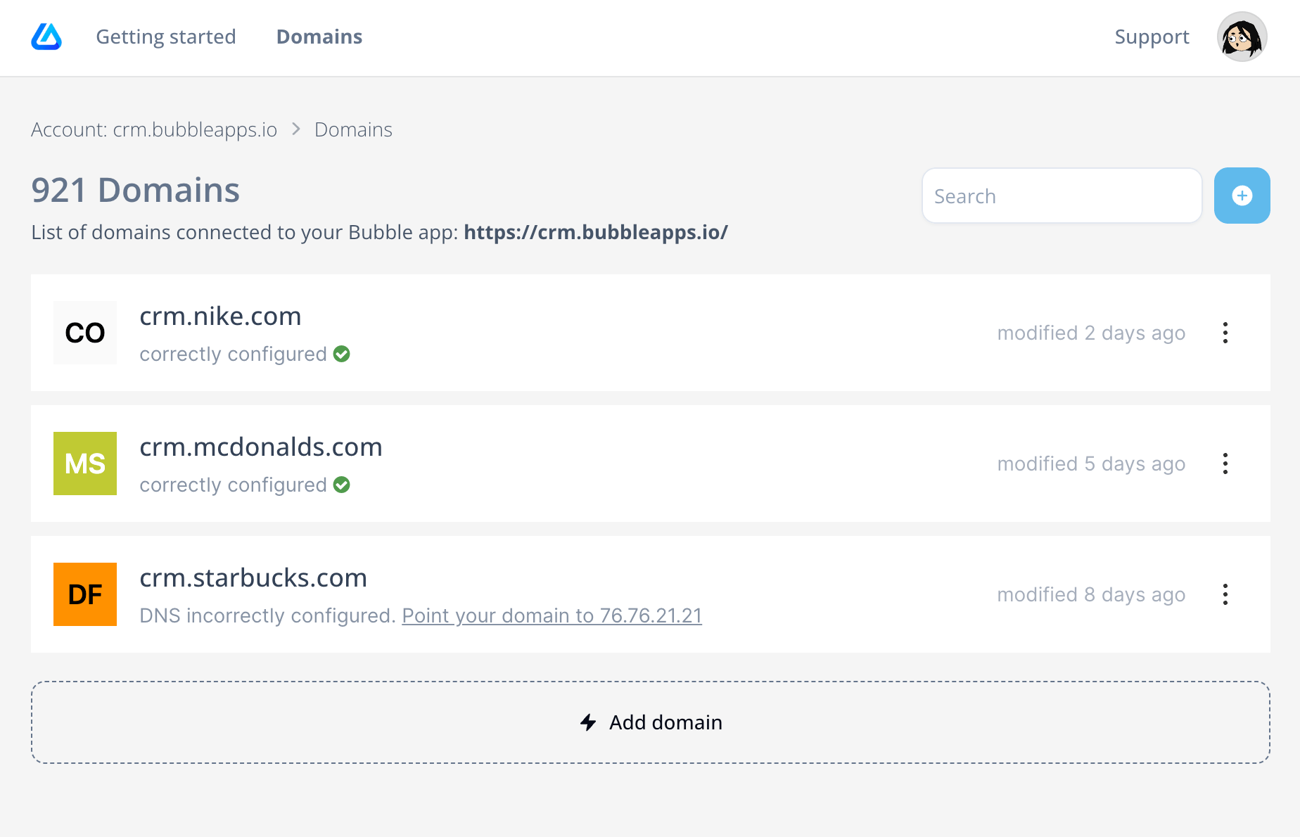Click Point your domain to 76.76.21.21 link
Screen dimensions: 1300x837
pyautogui.click(x=552, y=616)
